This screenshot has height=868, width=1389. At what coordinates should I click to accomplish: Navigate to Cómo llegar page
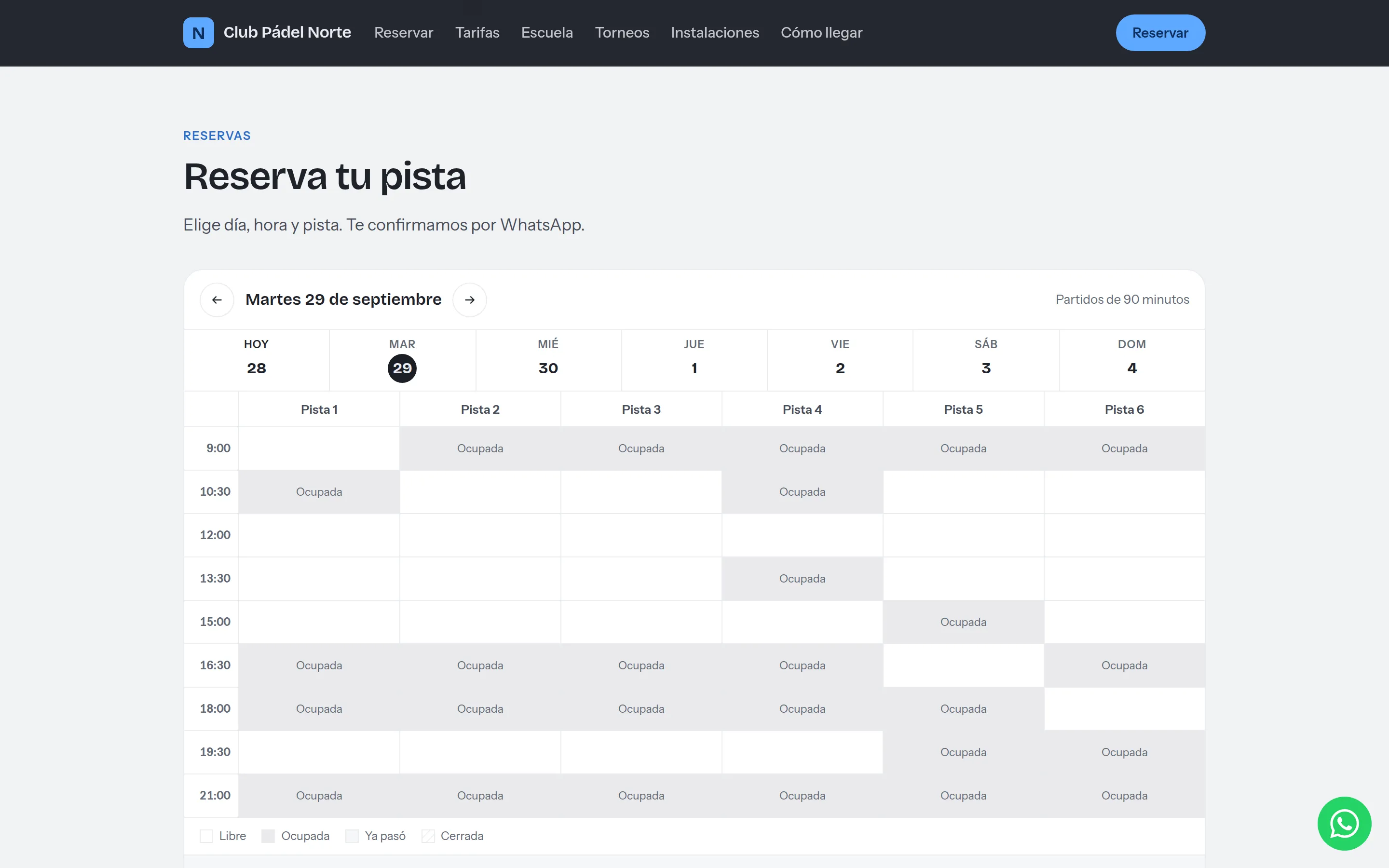[821, 33]
